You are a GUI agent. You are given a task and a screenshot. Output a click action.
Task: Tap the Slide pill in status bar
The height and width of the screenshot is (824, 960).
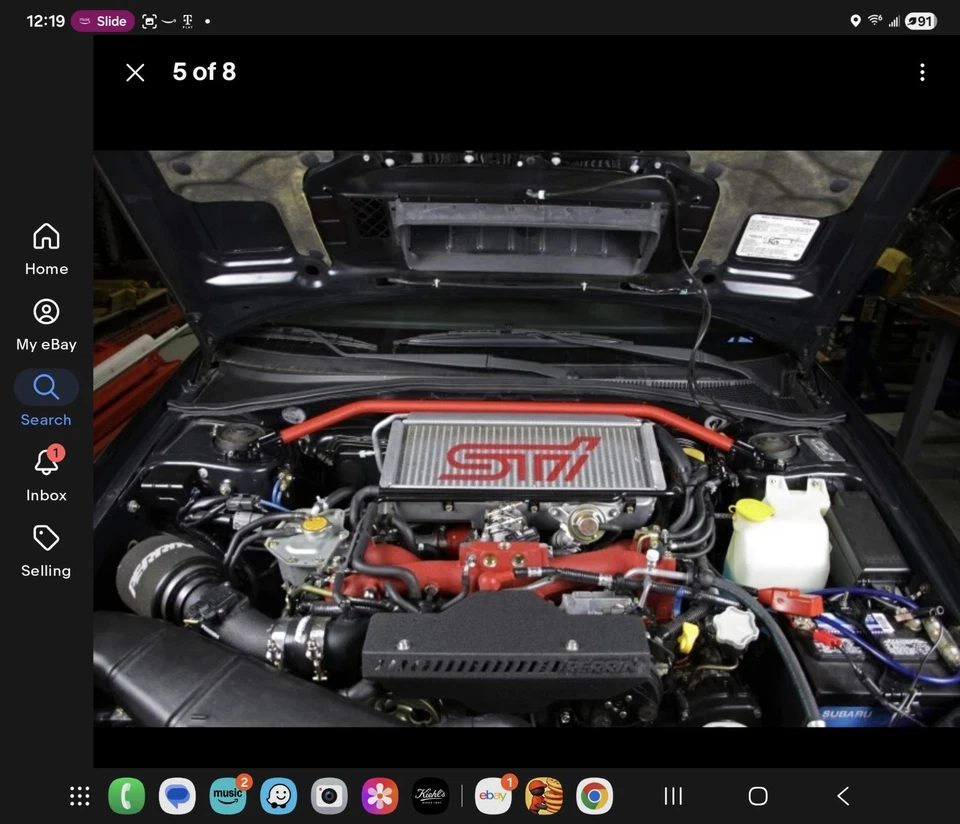point(103,21)
